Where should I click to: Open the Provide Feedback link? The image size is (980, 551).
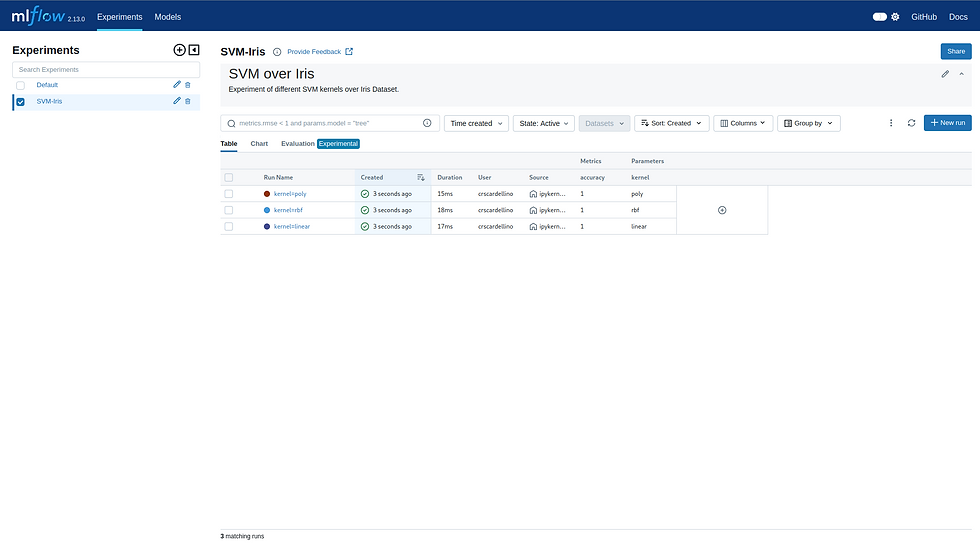[x=320, y=52]
